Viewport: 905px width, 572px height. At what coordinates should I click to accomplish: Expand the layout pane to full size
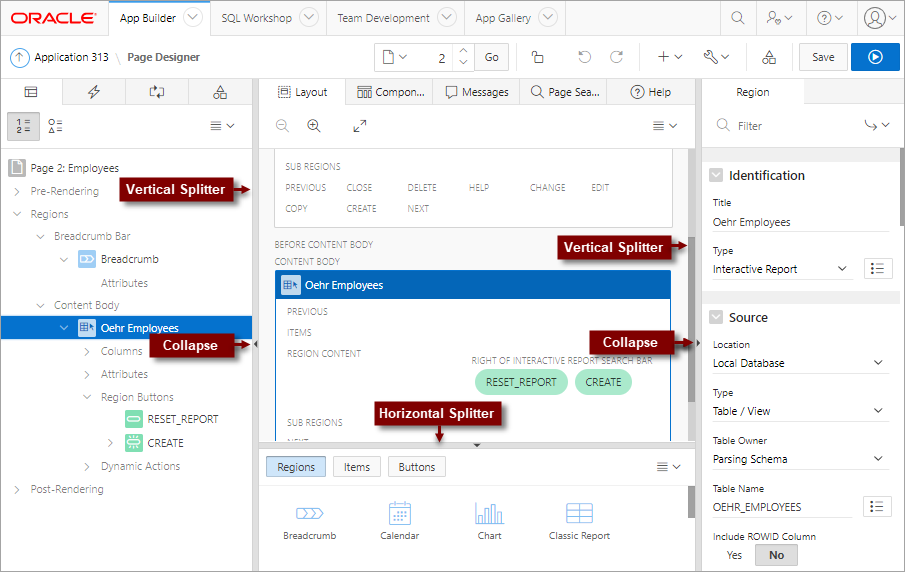[360, 126]
